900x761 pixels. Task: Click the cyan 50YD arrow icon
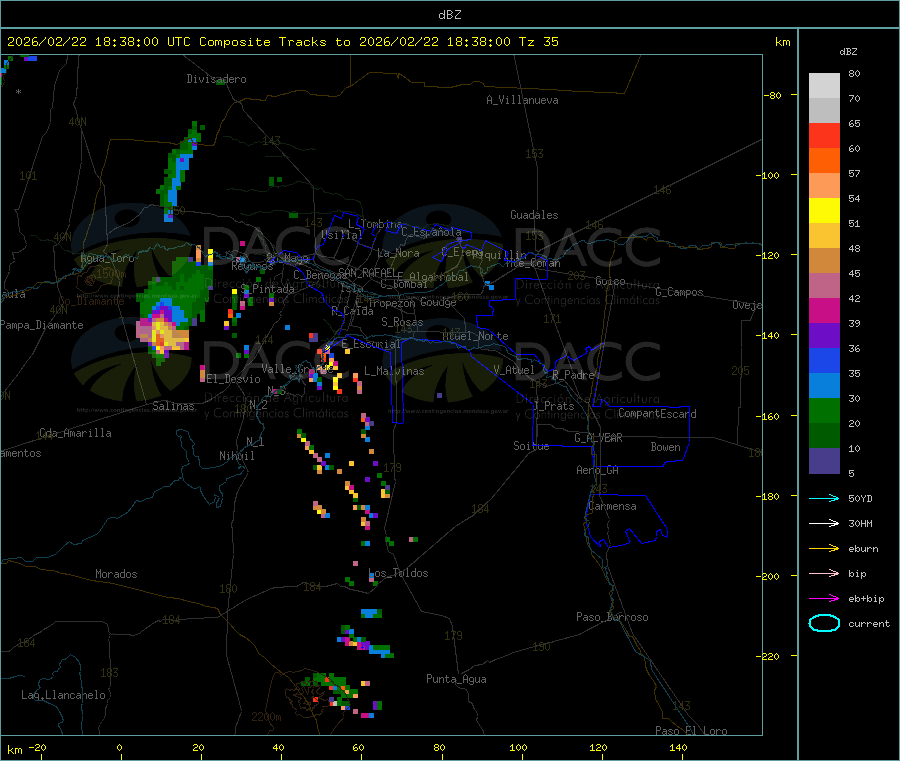point(824,498)
